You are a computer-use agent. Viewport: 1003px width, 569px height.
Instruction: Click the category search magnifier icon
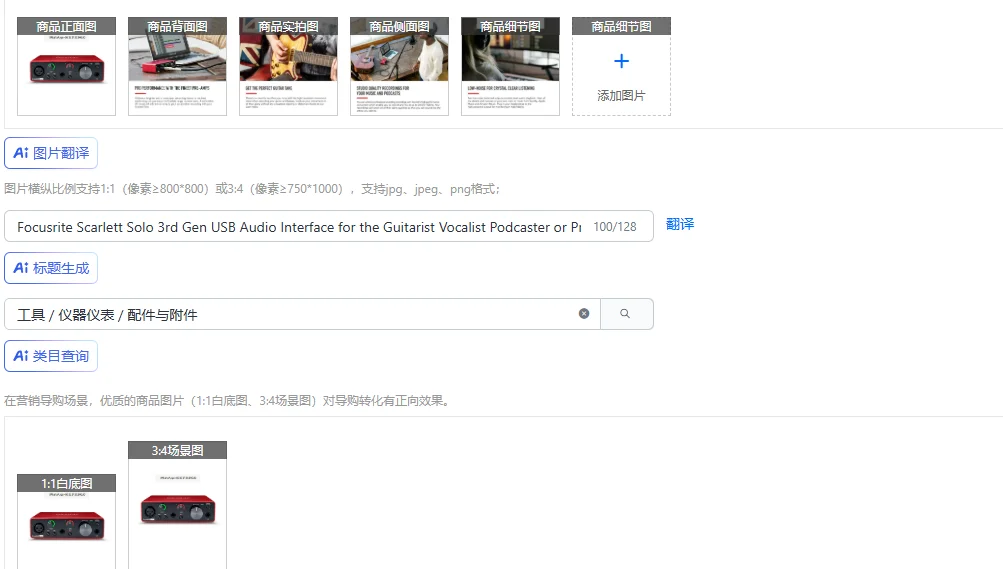(x=625, y=314)
